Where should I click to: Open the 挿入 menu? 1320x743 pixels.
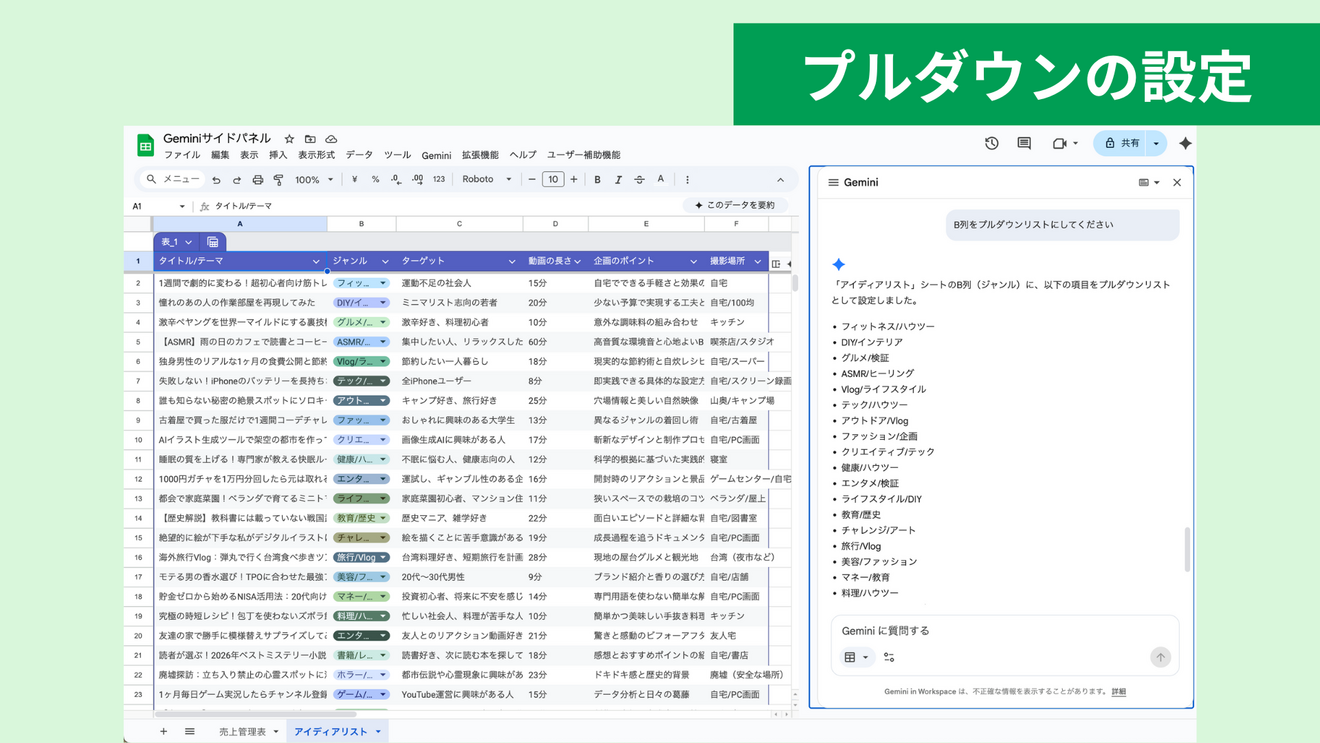click(x=278, y=156)
